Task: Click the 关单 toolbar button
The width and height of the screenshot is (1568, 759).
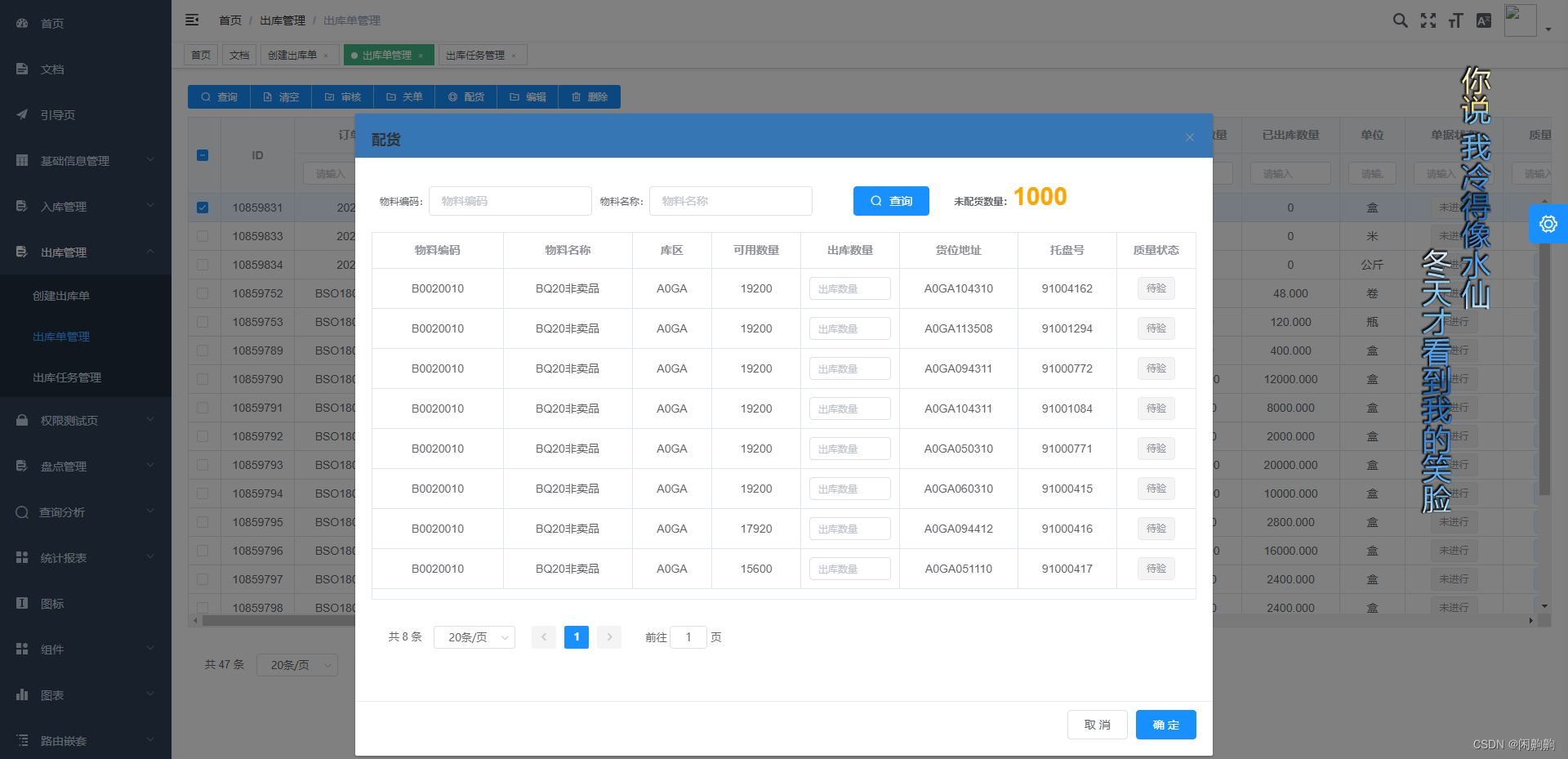Action: (404, 97)
